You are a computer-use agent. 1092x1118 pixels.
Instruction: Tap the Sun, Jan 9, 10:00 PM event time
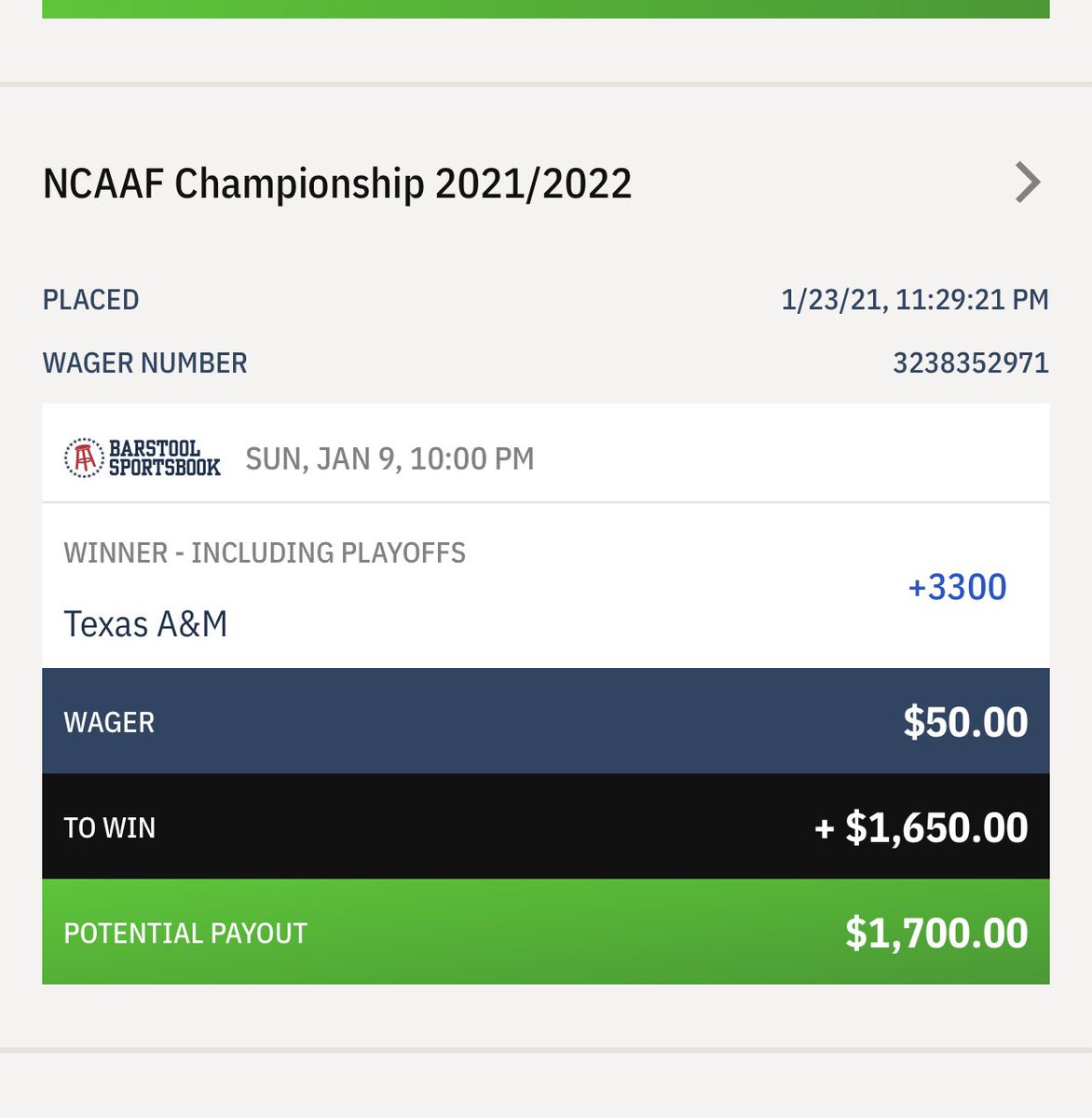coord(389,458)
